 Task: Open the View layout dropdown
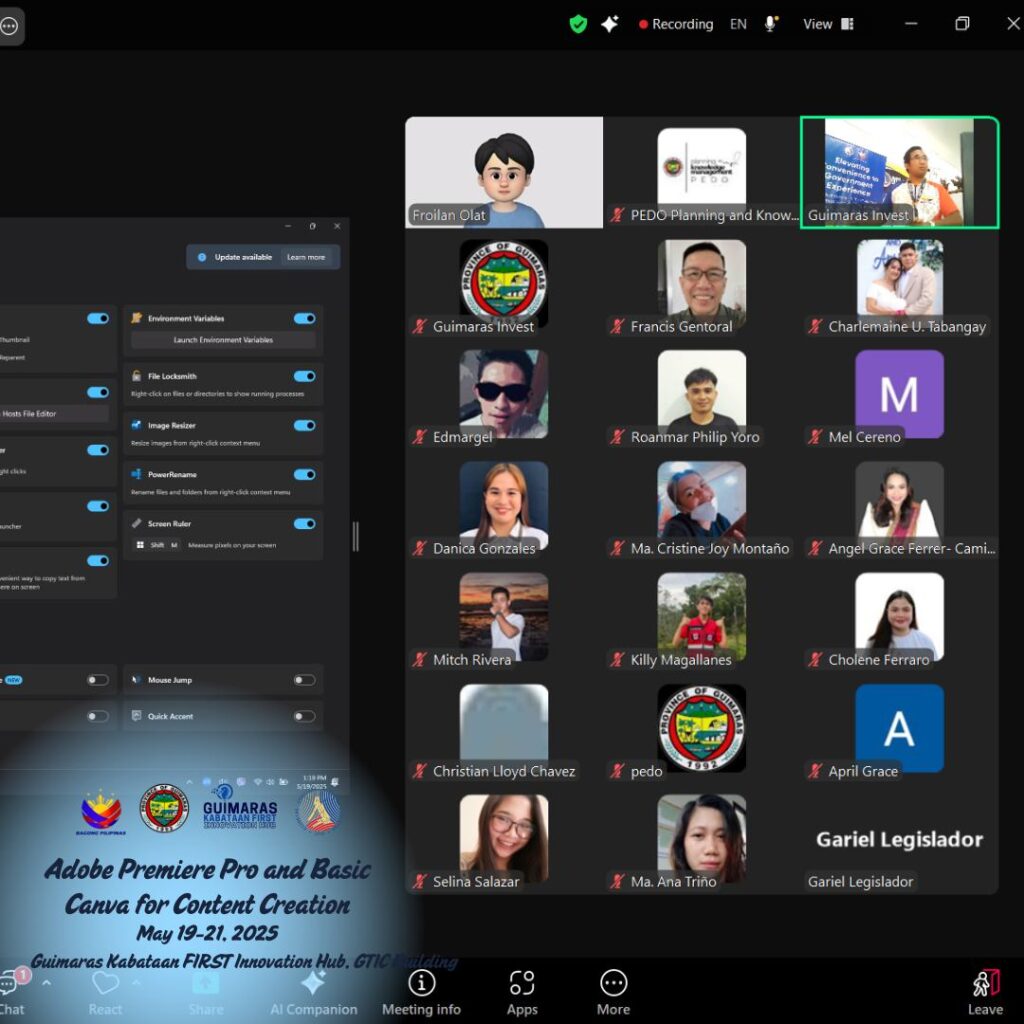828,24
